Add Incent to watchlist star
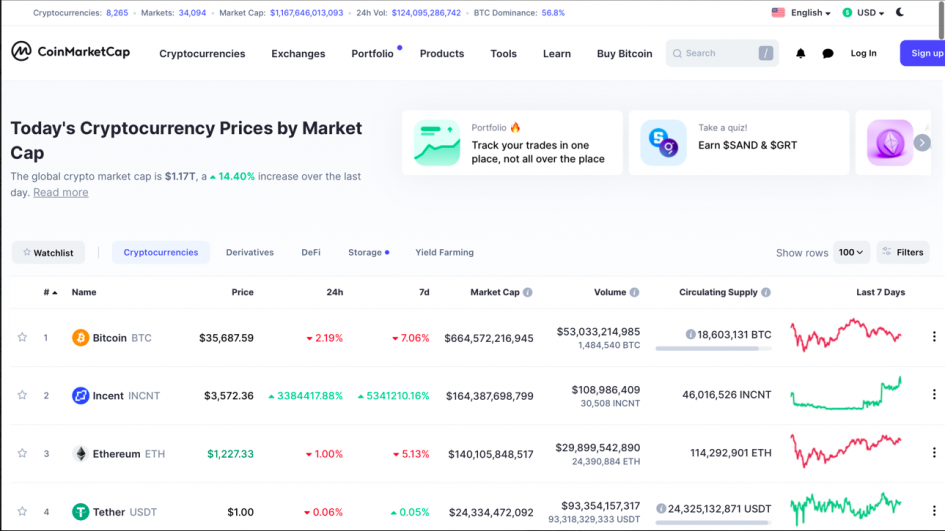945x531 pixels. [x=22, y=395]
